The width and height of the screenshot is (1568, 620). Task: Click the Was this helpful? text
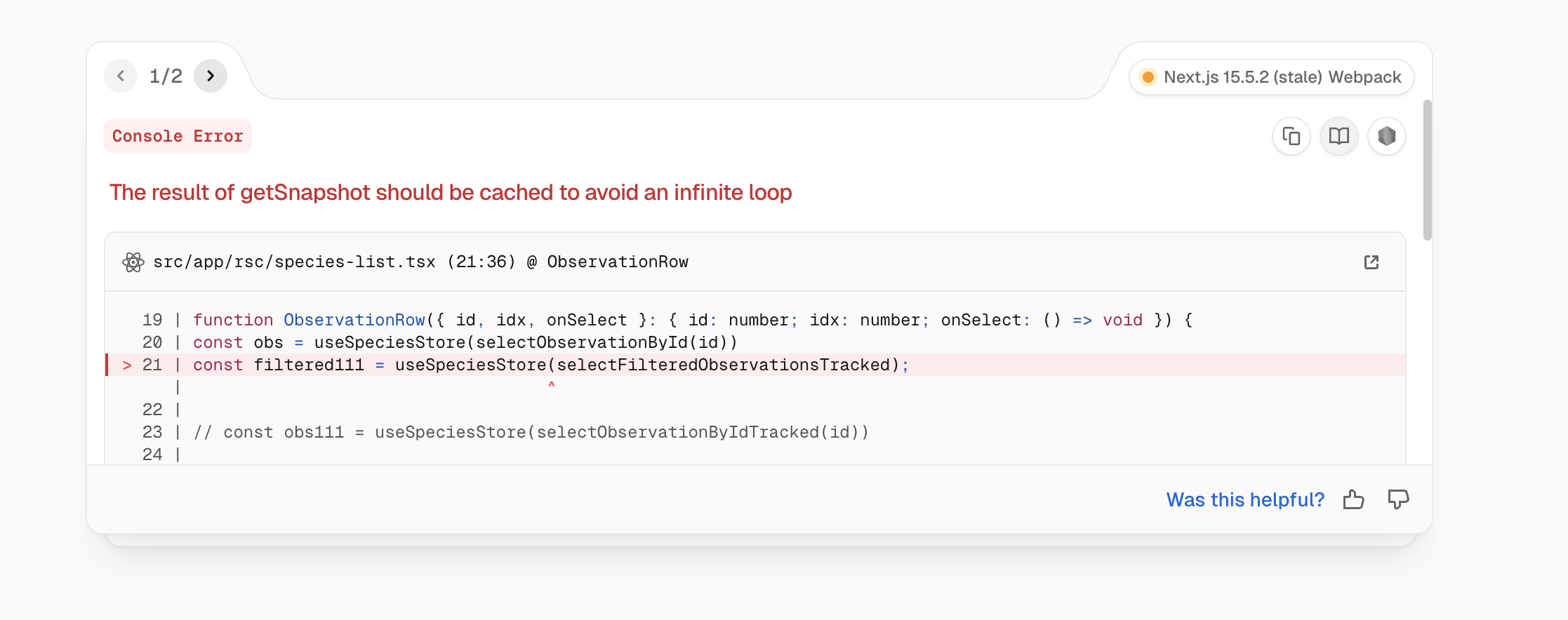click(1245, 499)
